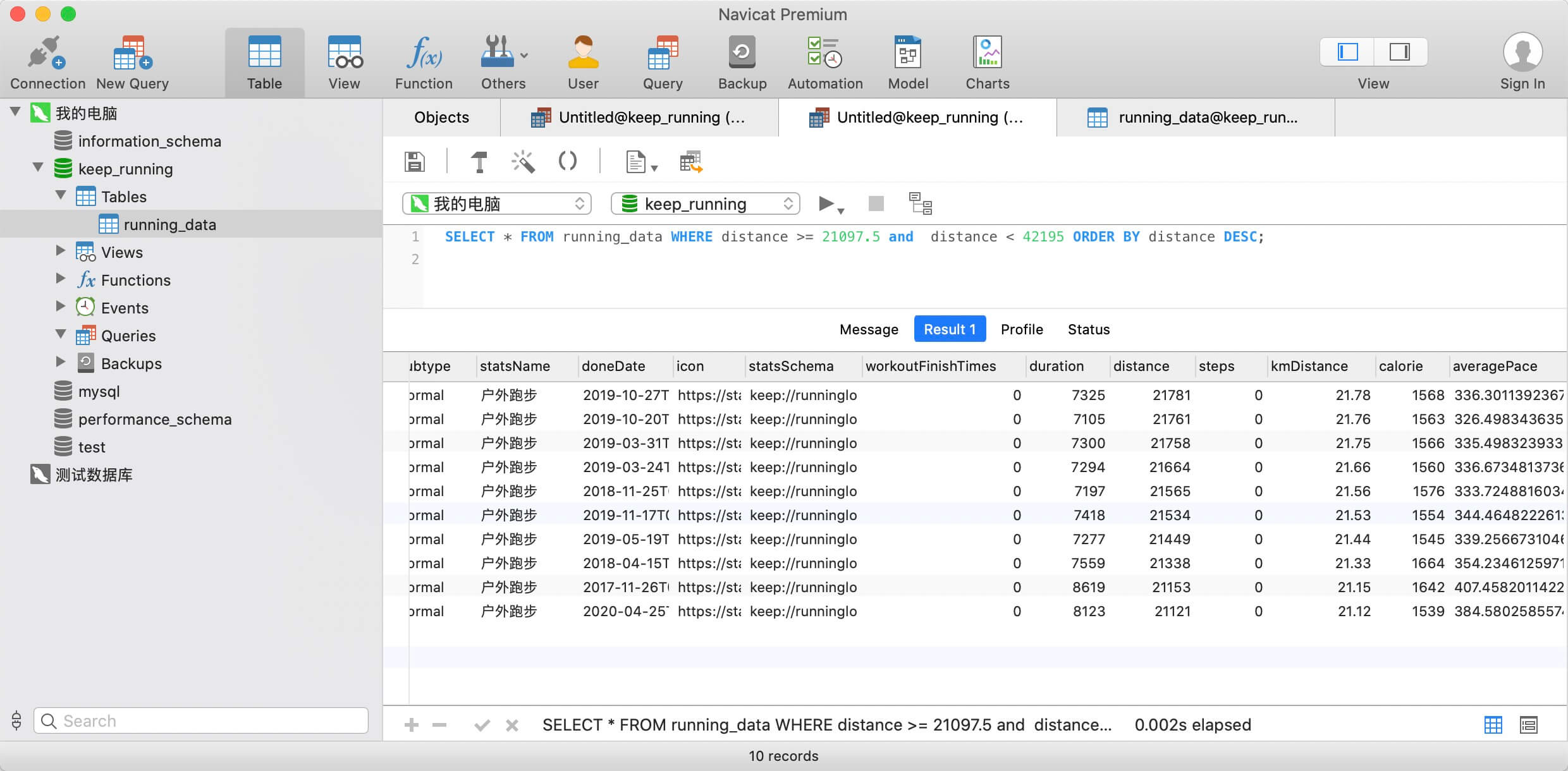Open the Connection tool
1568x771 pixels.
[47, 63]
